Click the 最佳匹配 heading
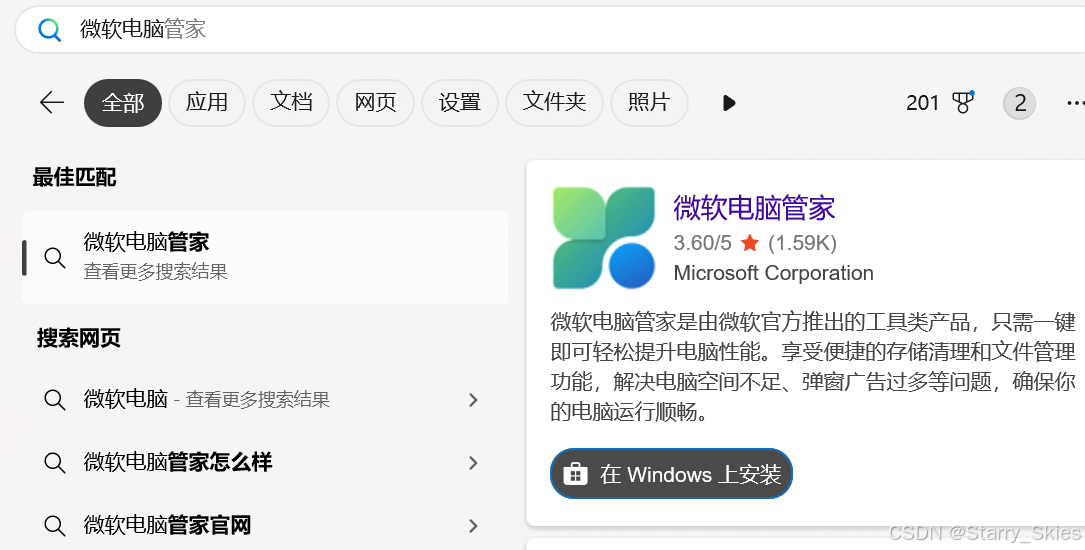The width and height of the screenshot is (1085, 550). click(x=74, y=177)
